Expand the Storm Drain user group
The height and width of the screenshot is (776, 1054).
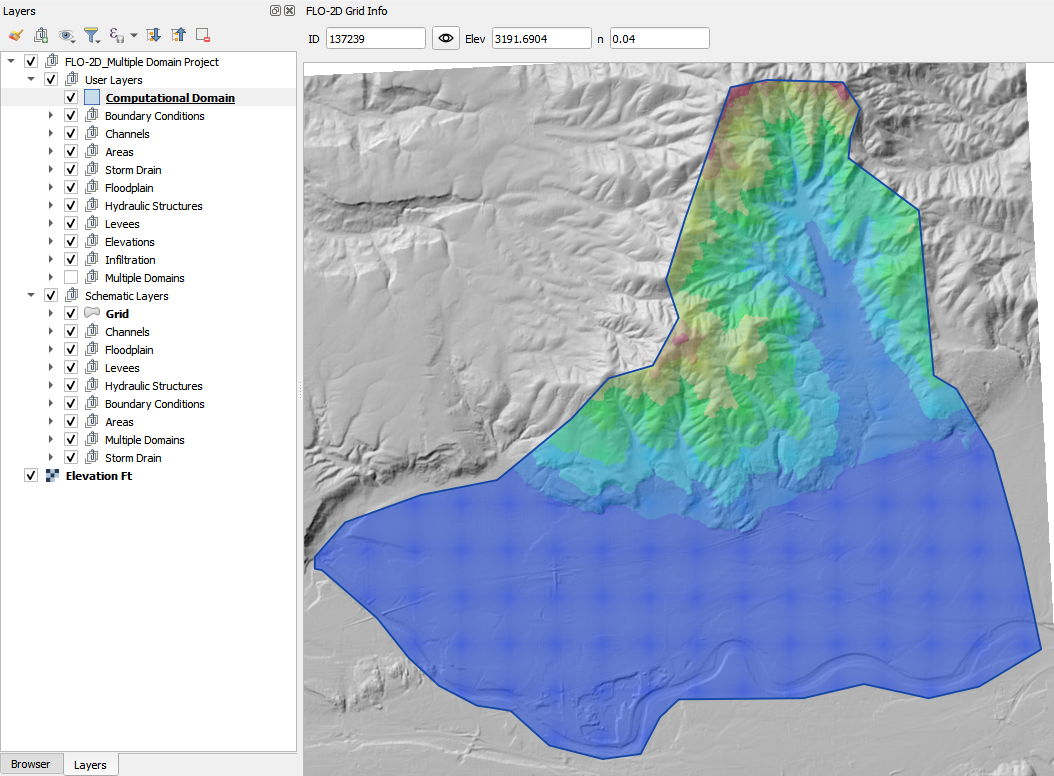pos(51,170)
